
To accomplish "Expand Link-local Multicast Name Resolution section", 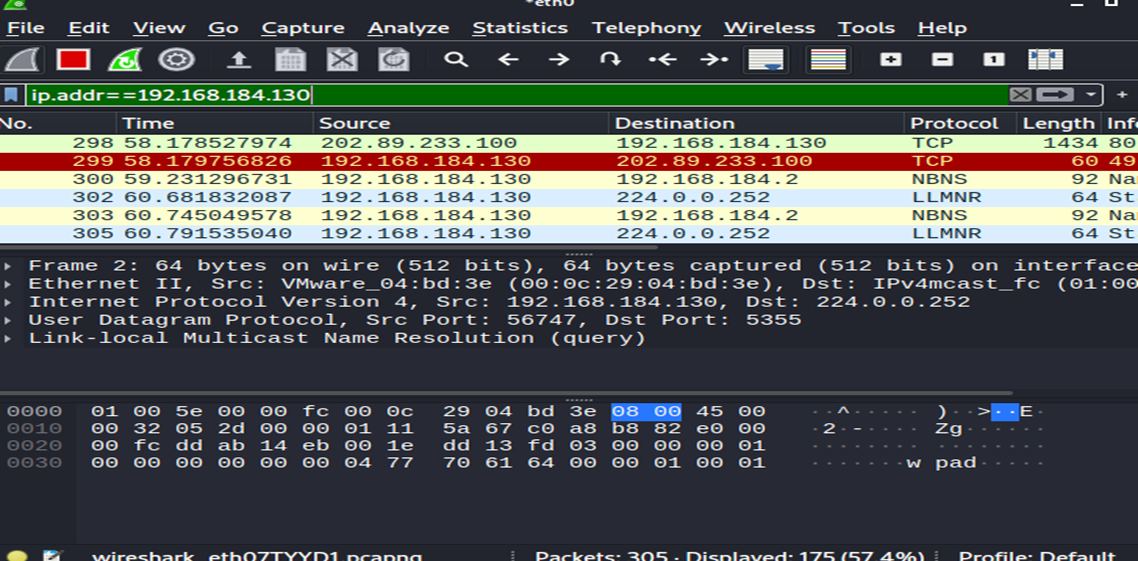I will click(7, 338).
